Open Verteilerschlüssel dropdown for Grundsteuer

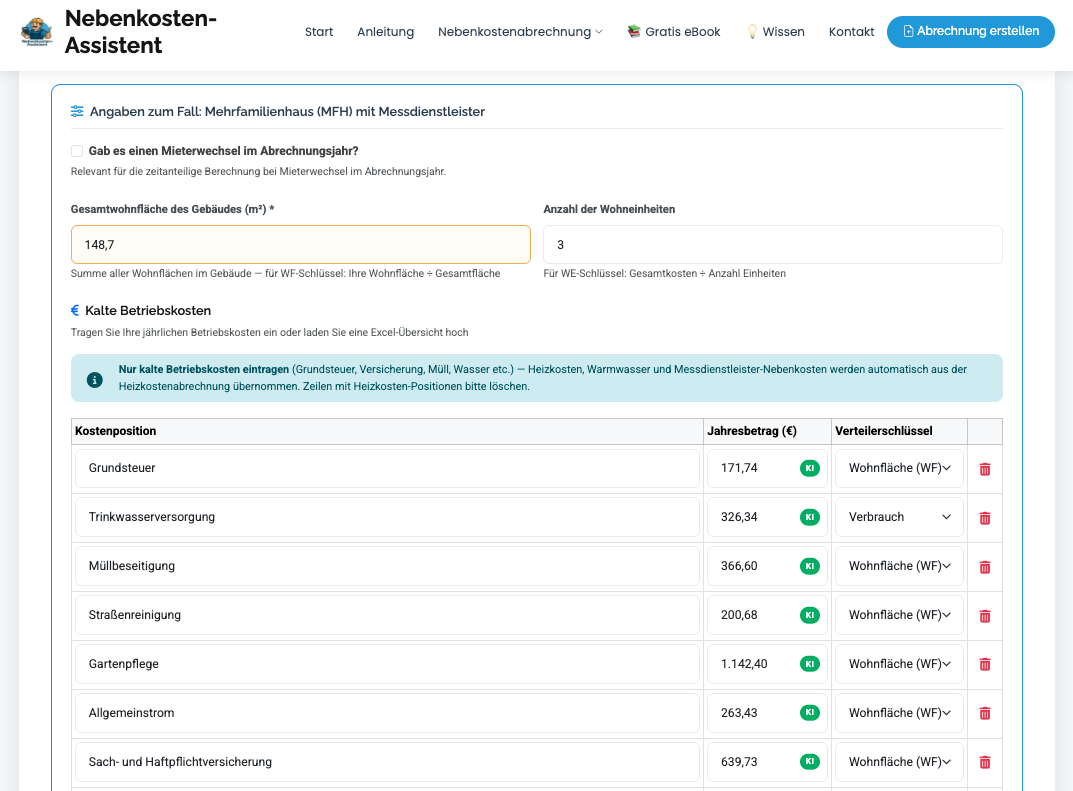coord(899,468)
